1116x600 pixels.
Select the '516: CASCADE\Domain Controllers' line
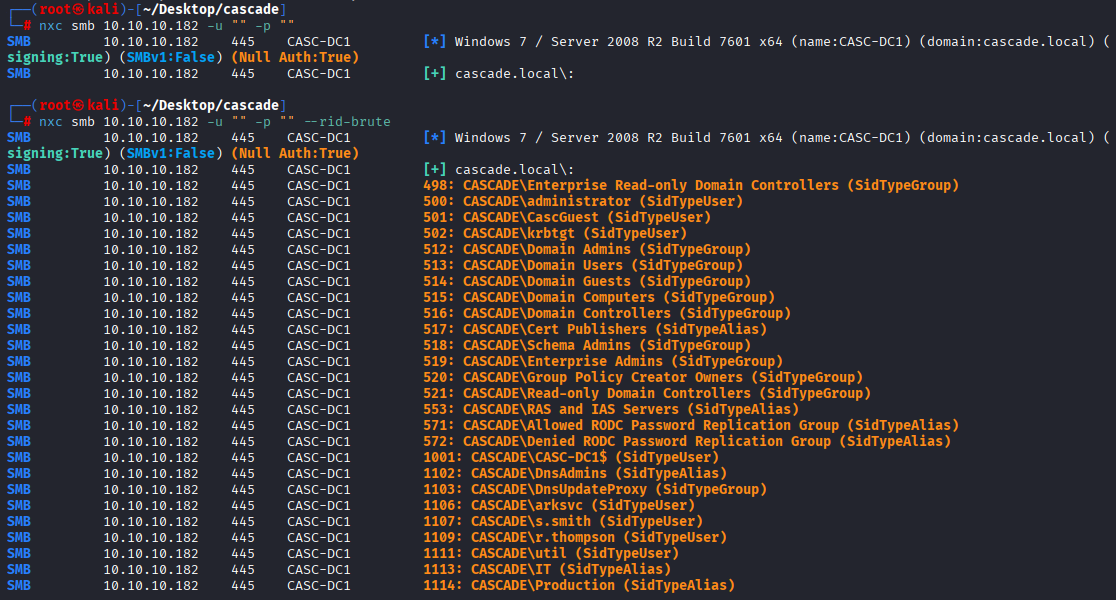pos(607,313)
